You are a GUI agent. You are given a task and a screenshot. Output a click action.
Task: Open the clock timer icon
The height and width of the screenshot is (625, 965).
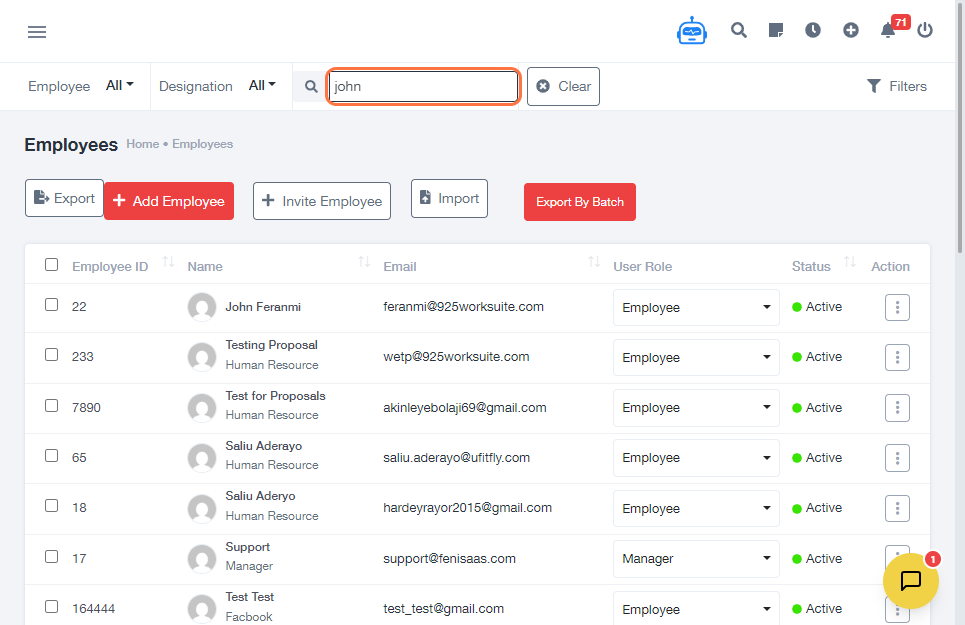(x=813, y=30)
